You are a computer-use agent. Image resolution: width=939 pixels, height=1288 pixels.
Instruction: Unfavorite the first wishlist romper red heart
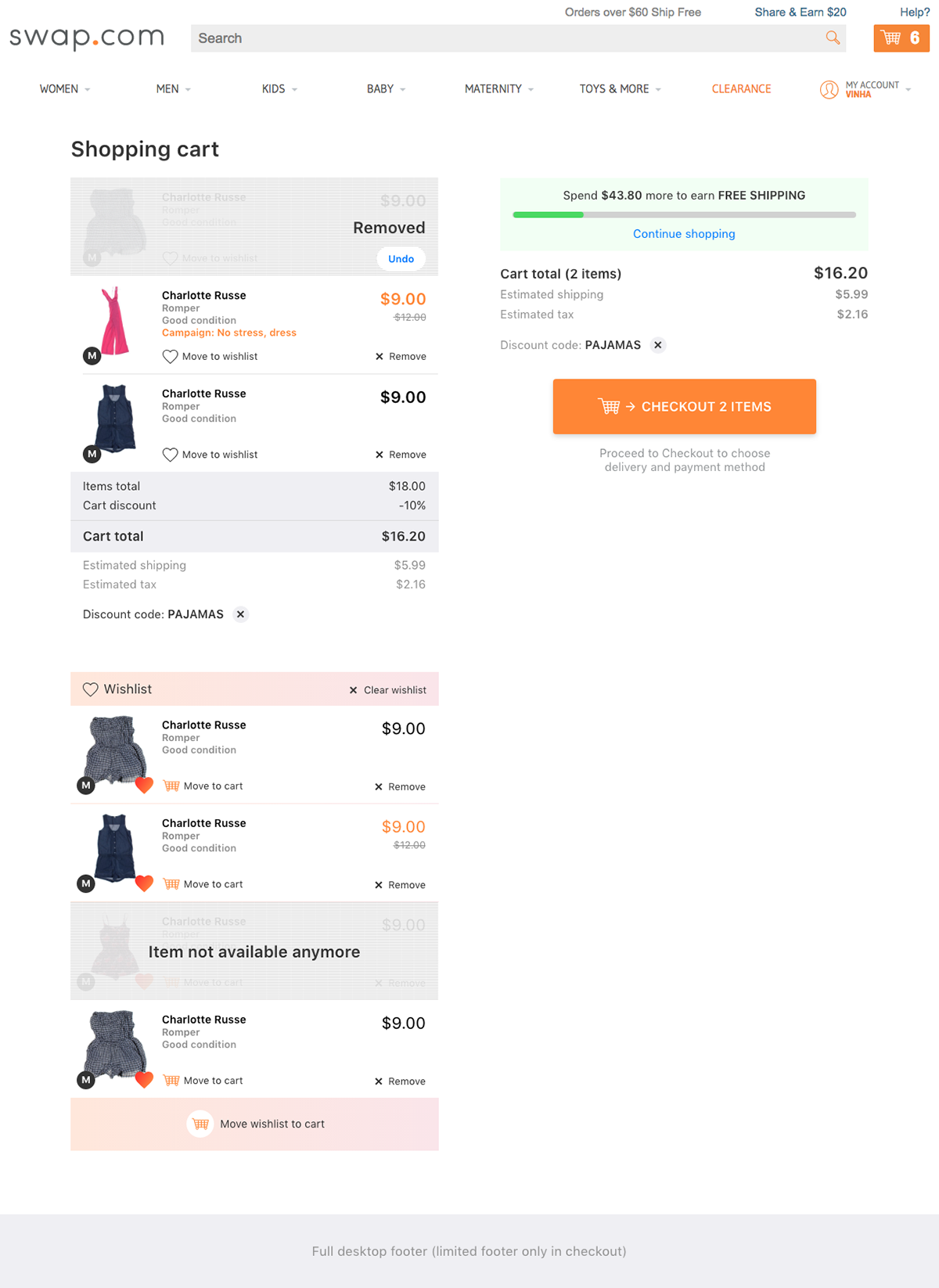144,786
